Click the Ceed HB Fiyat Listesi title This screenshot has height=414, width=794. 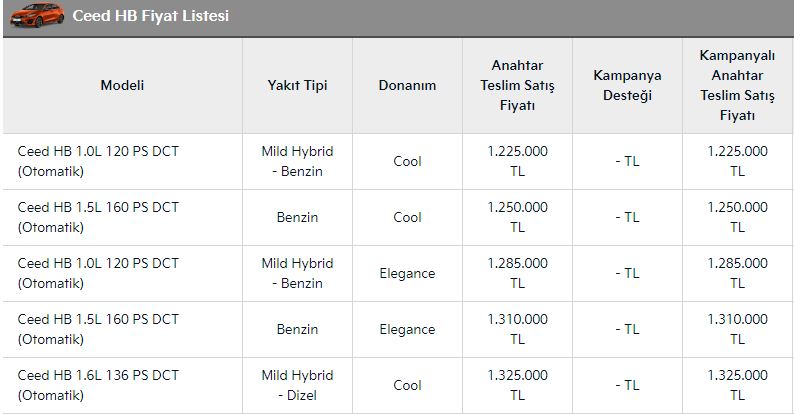pyautogui.click(x=150, y=17)
